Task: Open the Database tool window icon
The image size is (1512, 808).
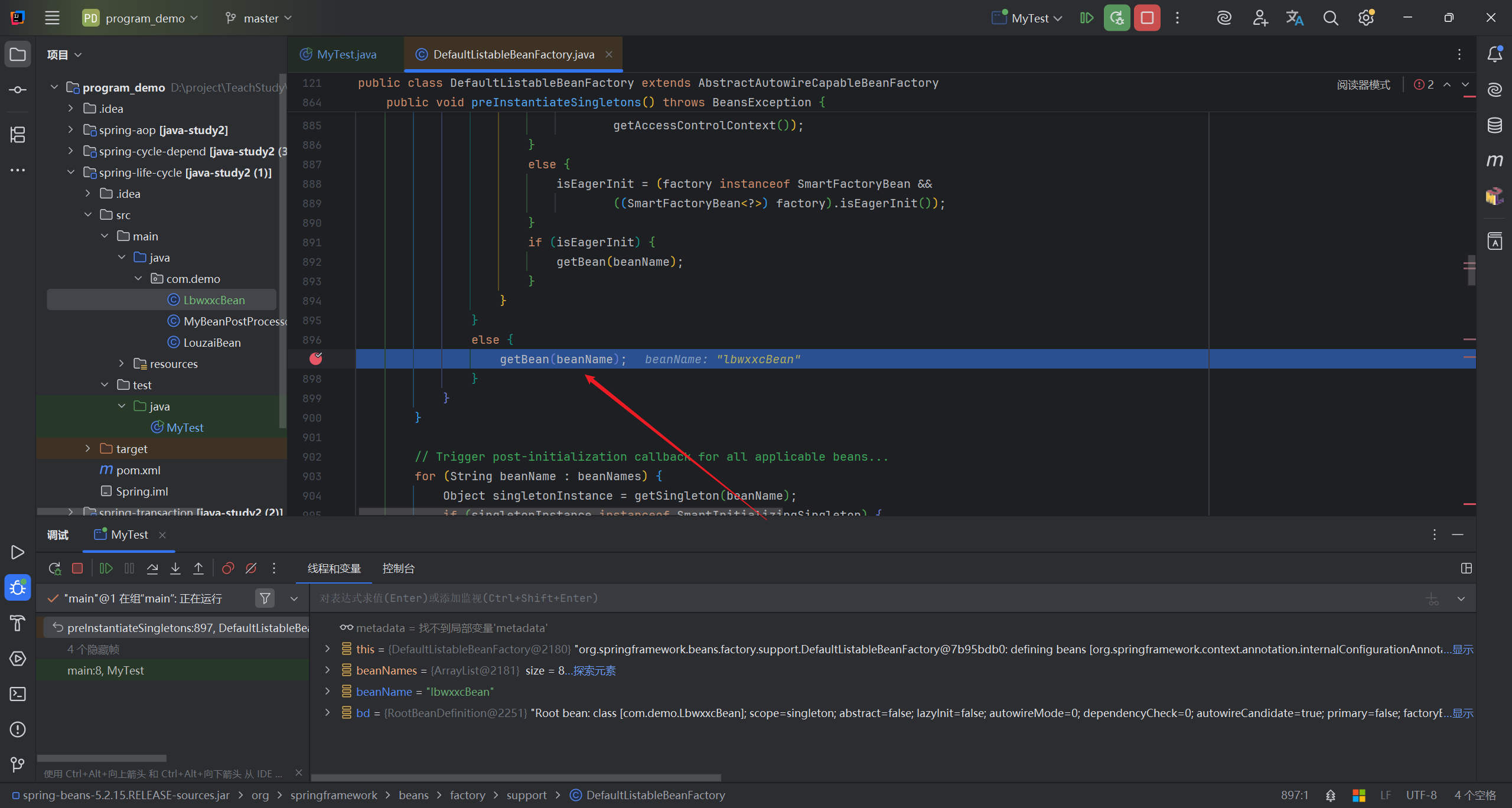Action: tap(1494, 125)
